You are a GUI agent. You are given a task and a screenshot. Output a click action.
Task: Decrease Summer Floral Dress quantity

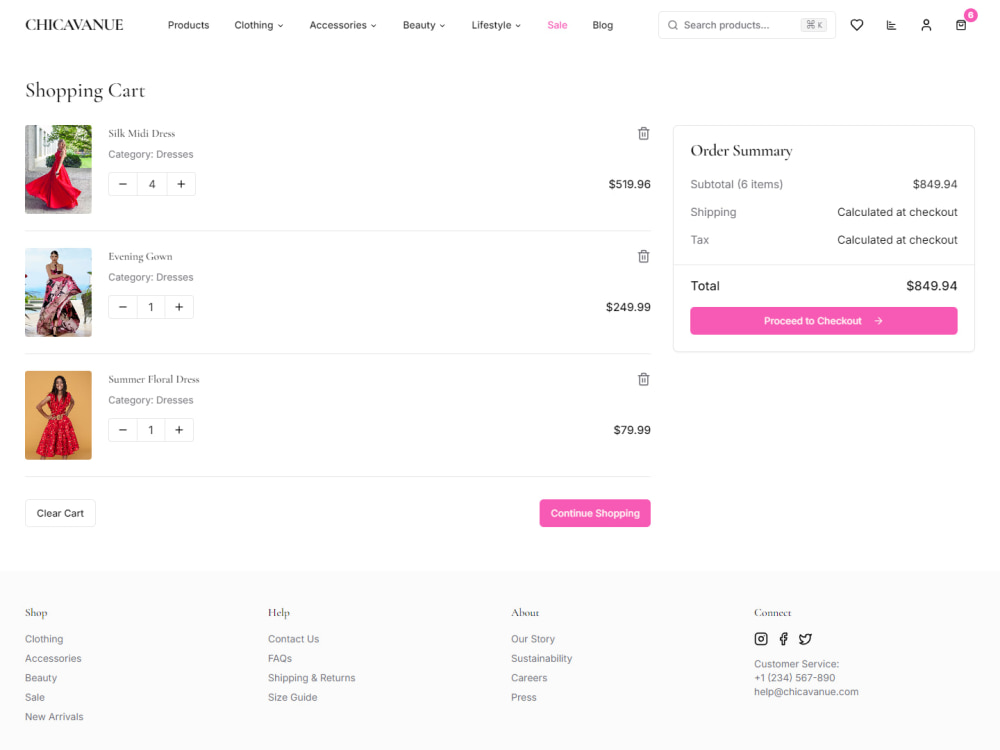click(123, 430)
